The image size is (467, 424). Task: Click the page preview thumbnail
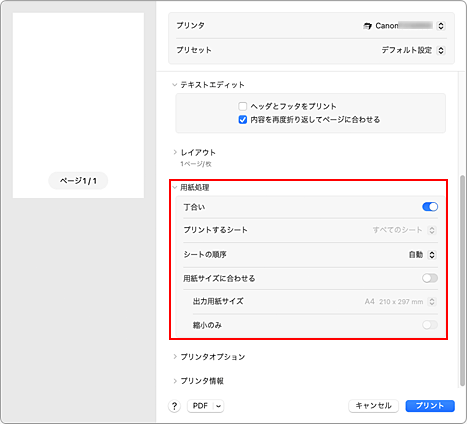click(78, 105)
